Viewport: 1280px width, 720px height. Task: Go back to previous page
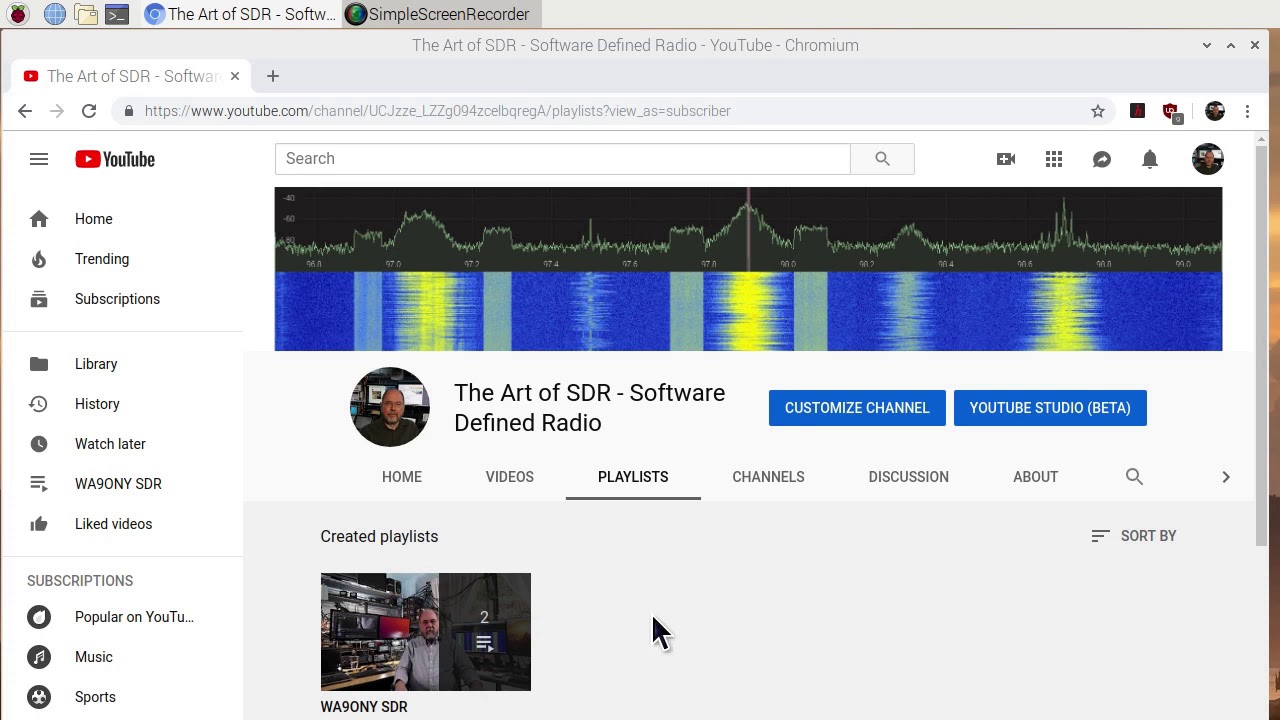click(25, 111)
